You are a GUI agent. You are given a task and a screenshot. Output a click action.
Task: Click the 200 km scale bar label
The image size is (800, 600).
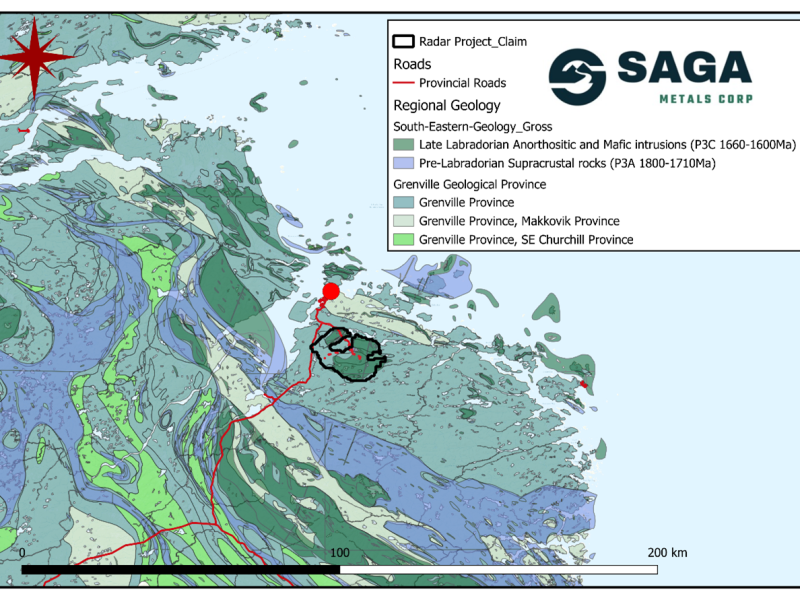click(x=666, y=553)
